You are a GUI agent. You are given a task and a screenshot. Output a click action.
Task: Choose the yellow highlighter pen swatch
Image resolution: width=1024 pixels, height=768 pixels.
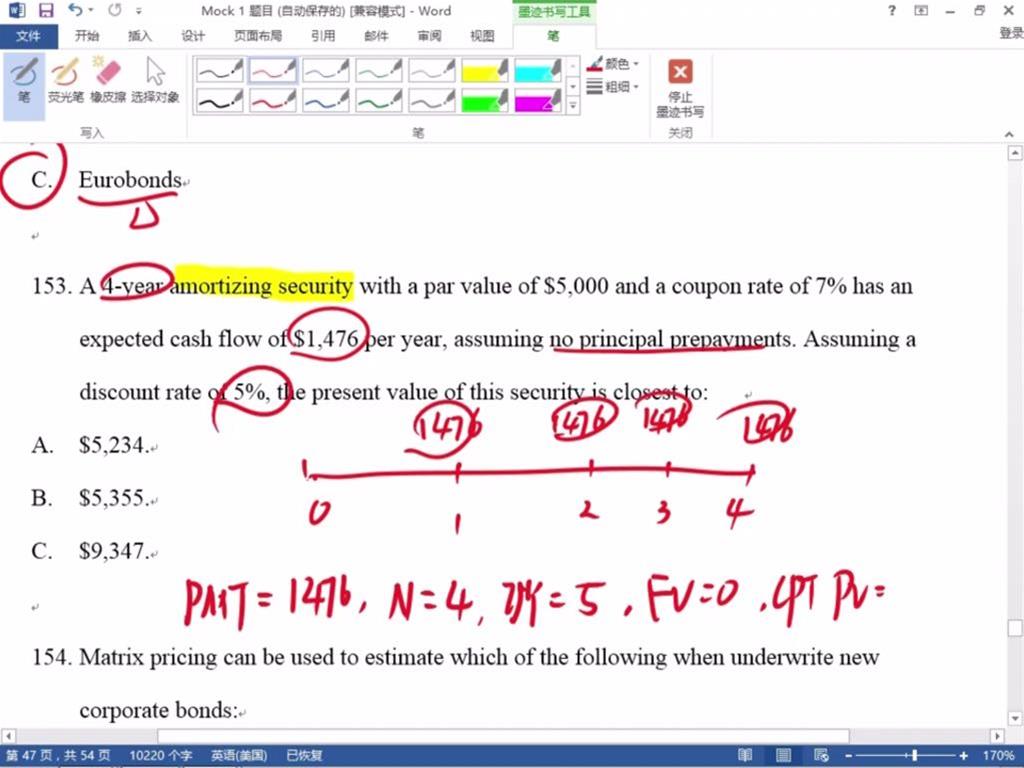pyautogui.click(x=484, y=70)
